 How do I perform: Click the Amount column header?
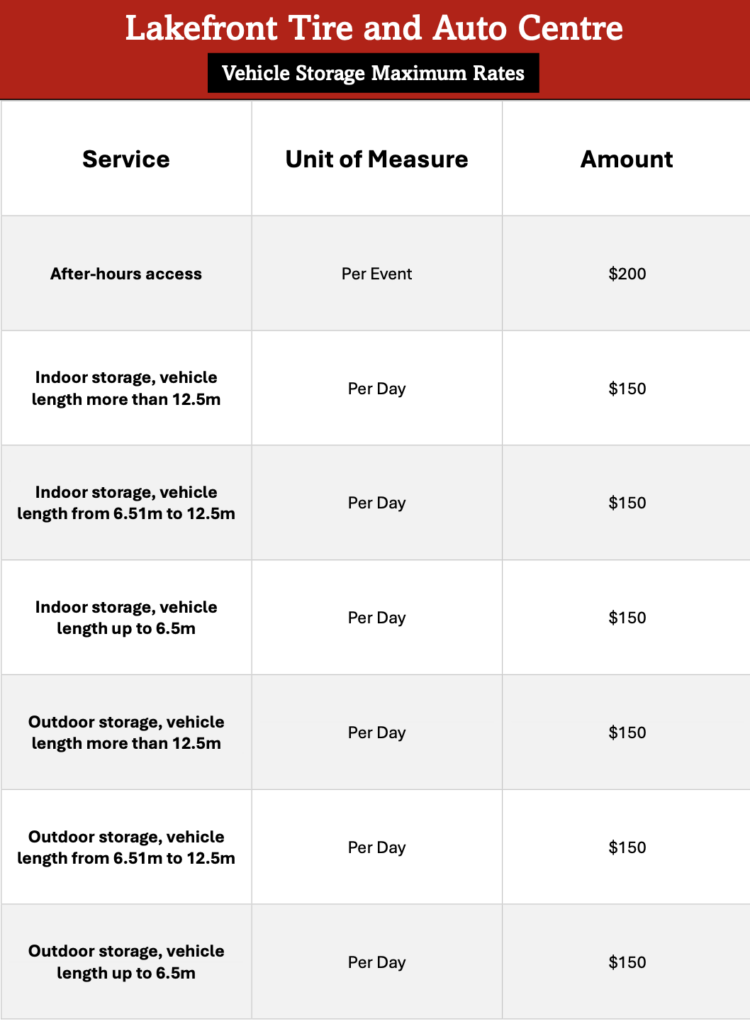[x=627, y=159]
